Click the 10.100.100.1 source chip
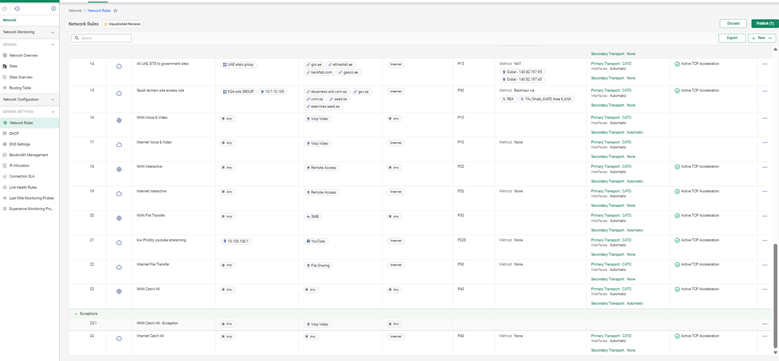The width and height of the screenshot is (779, 361). click(x=237, y=241)
